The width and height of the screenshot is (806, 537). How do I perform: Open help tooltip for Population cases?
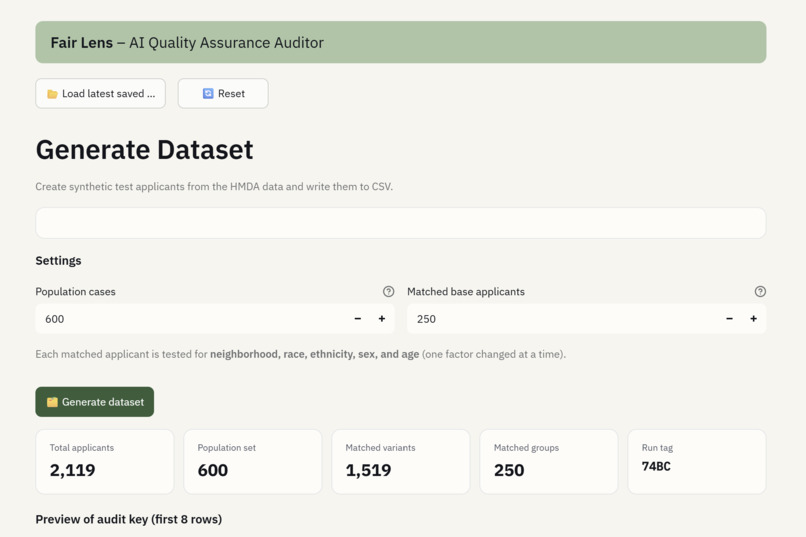coord(389,291)
